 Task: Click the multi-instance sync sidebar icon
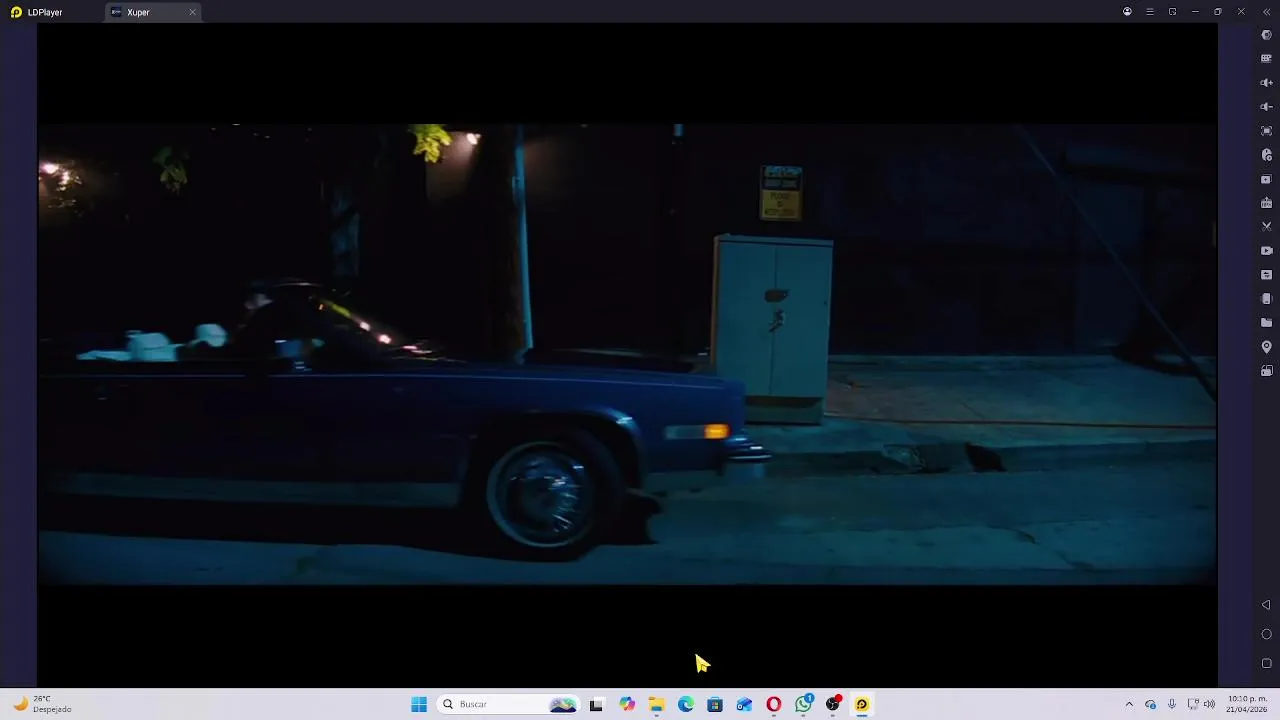click(1266, 179)
